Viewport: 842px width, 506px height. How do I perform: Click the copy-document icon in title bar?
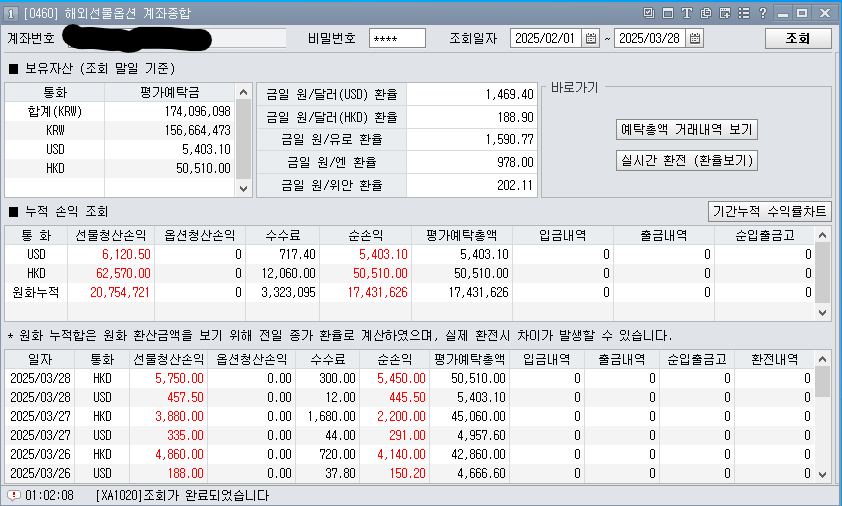(706, 13)
